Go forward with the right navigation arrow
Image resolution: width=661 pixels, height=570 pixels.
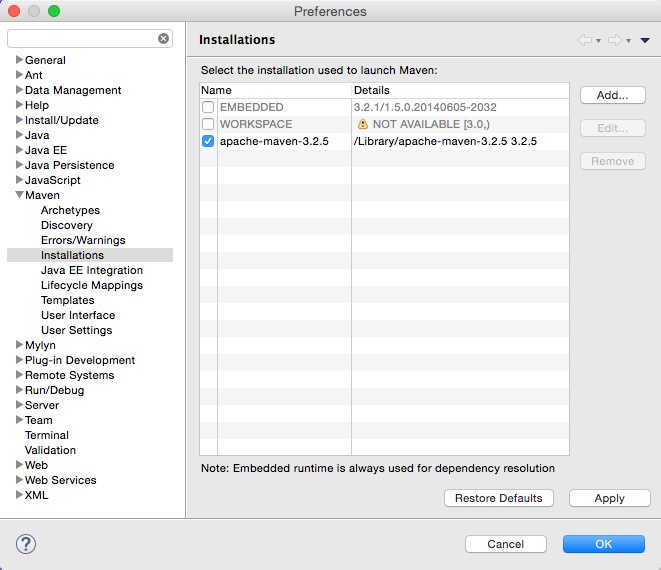(615, 40)
